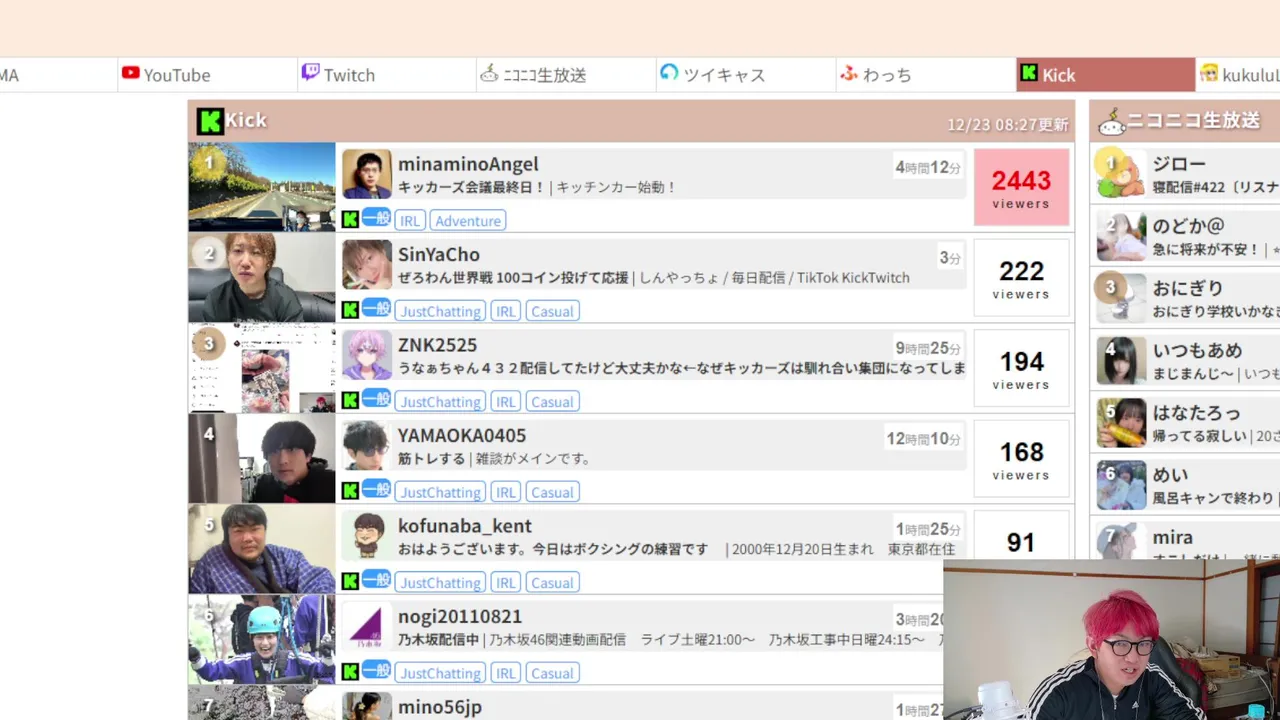Click YAMAOKA0405's avatar icon

(x=367, y=446)
